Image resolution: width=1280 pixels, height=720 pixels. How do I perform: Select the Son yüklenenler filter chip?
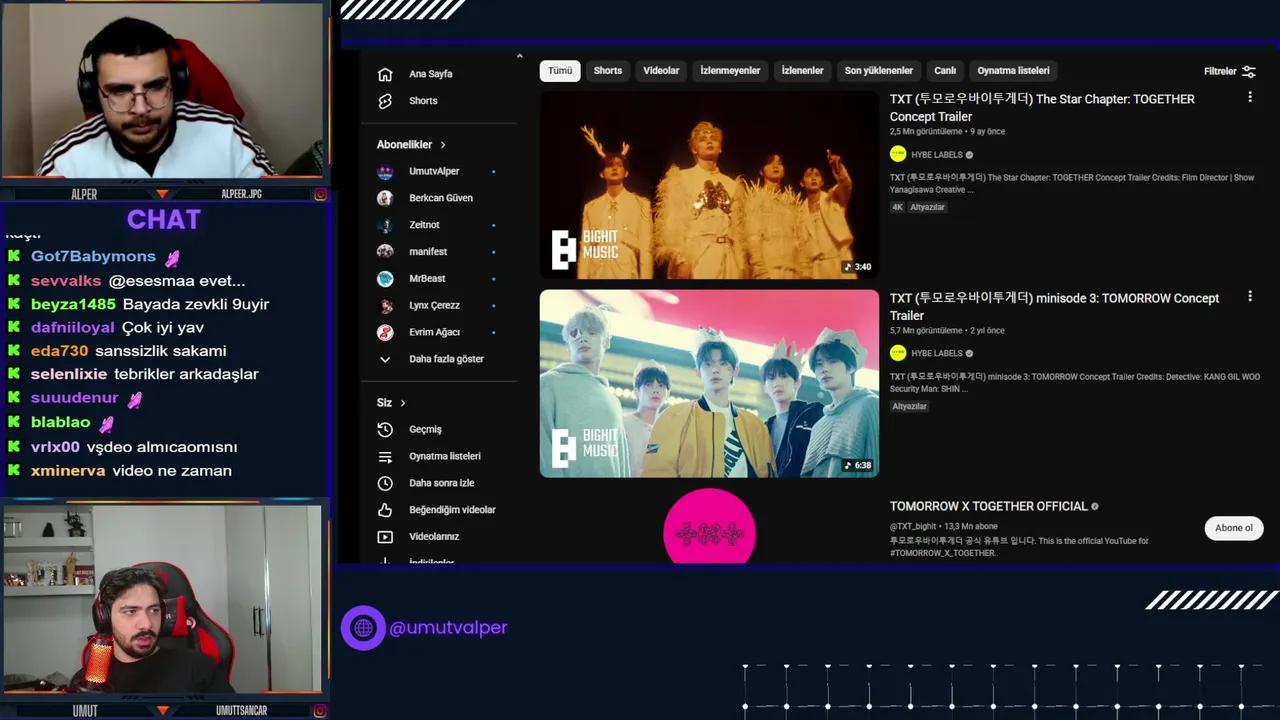point(879,71)
